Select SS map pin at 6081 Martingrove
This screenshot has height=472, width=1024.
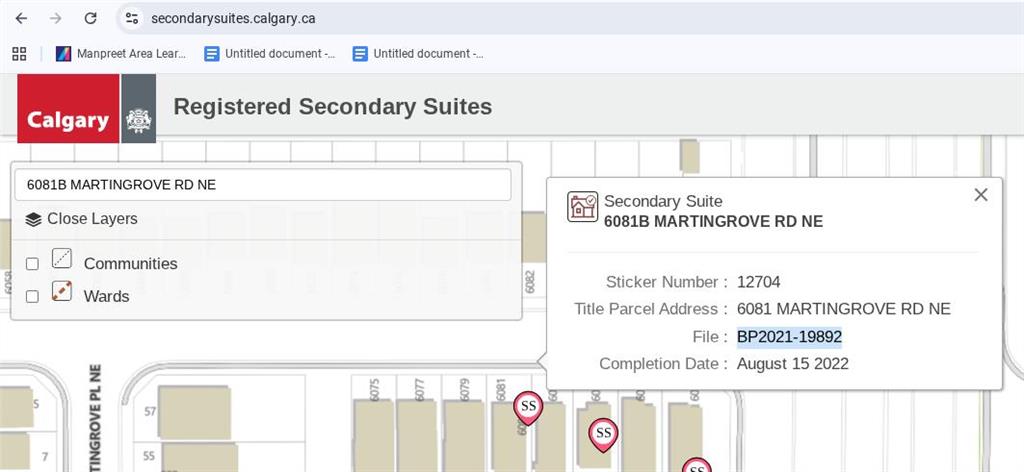point(528,406)
